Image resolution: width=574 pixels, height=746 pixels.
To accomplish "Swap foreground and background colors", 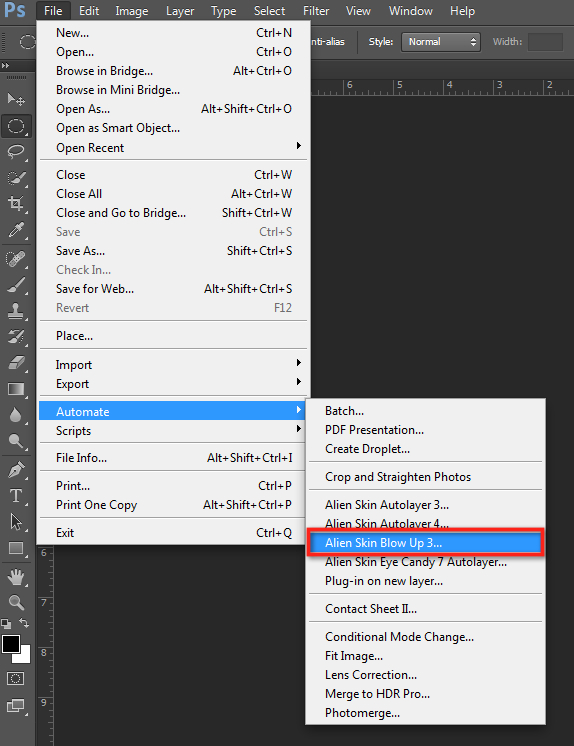I will [x=24, y=623].
